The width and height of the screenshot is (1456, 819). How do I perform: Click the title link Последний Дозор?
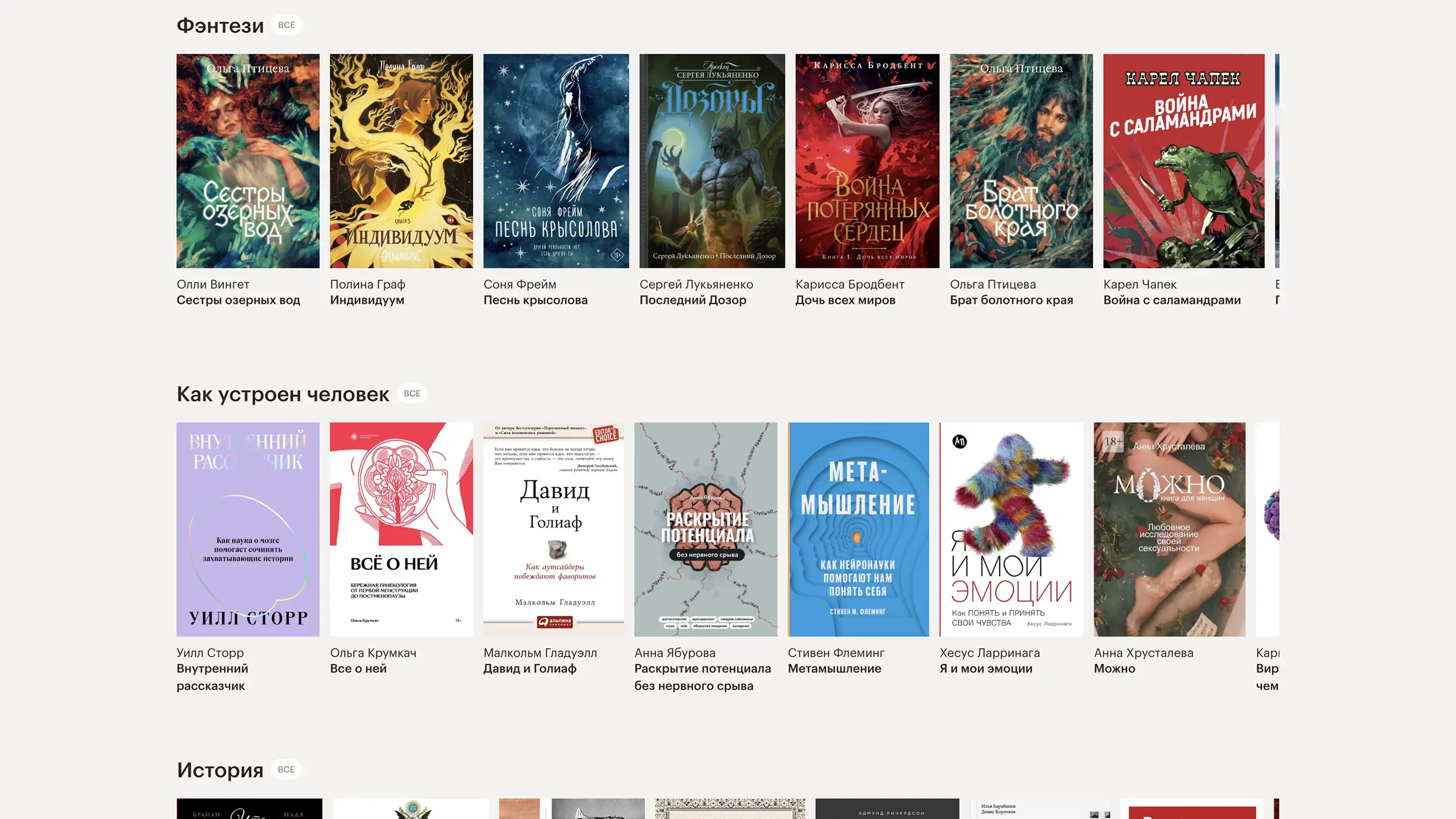coord(693,300)
